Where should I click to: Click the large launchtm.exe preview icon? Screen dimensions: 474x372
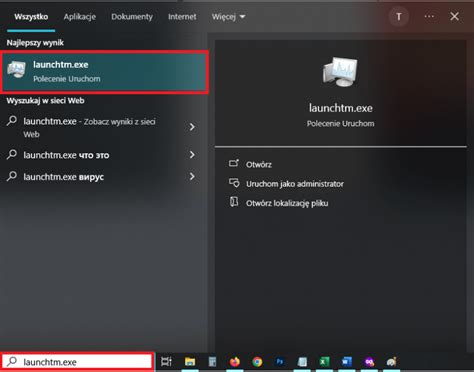(x=340, y=72)
